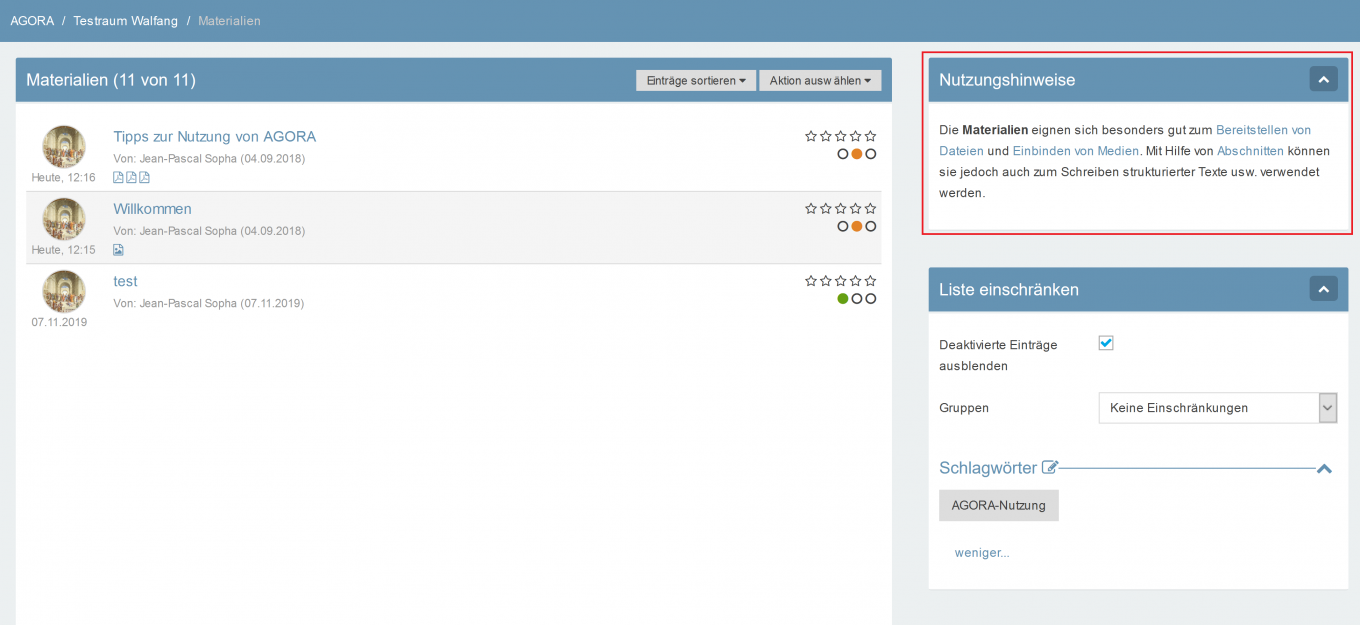The height and width of the screenshot is (625, 1360).
Task: Rate Tipps zur Nutzung entry five stars
Action: pyautogui.click(x=871, y=137)
